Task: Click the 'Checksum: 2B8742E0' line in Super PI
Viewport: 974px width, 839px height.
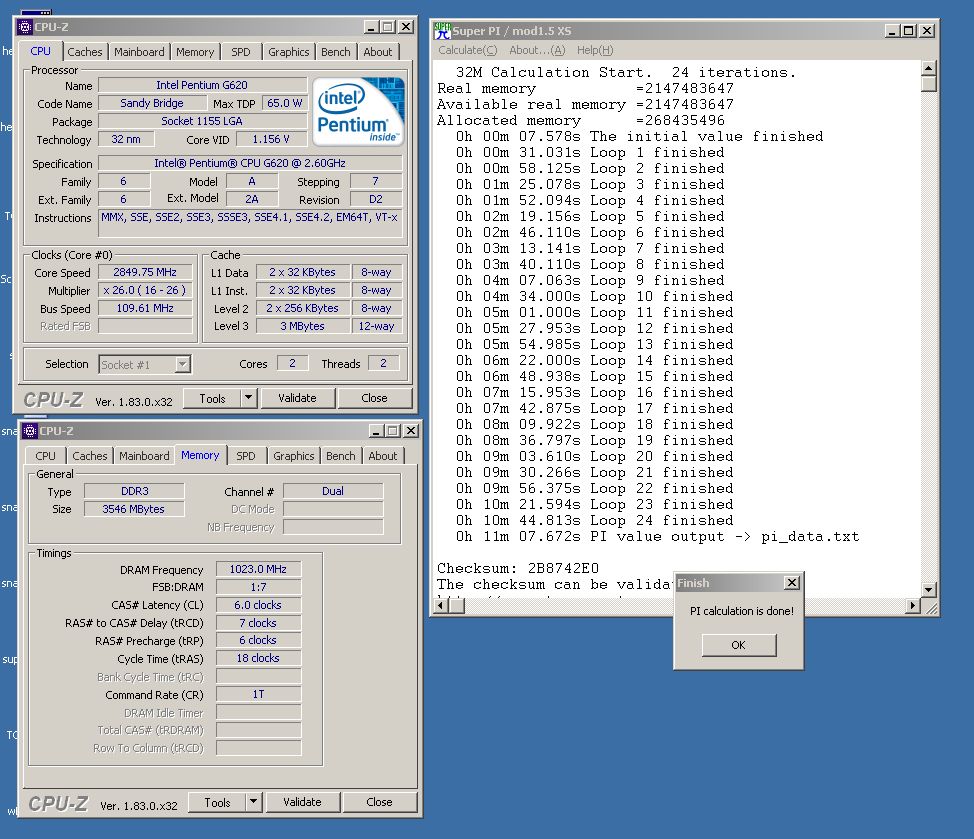Action: (518, 568)
